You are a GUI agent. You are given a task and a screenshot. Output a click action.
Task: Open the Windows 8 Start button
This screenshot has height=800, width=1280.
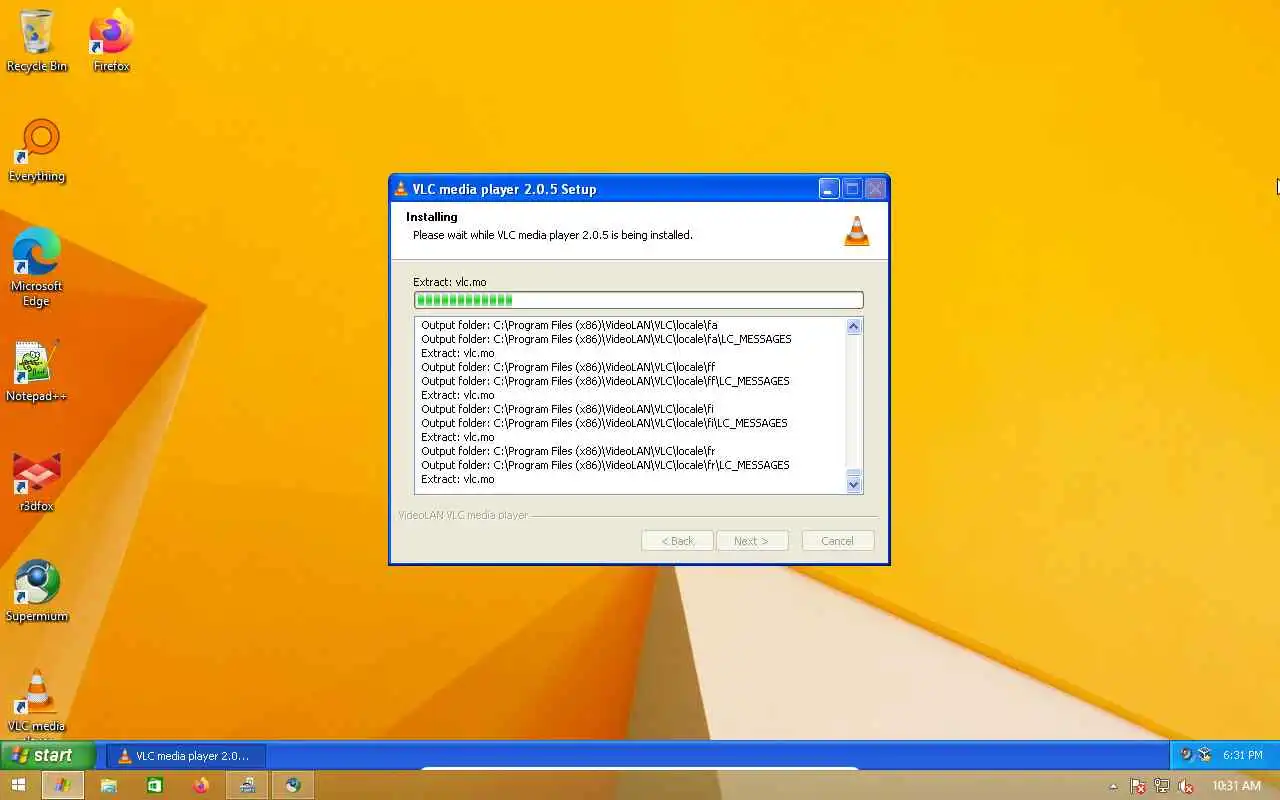18,786
